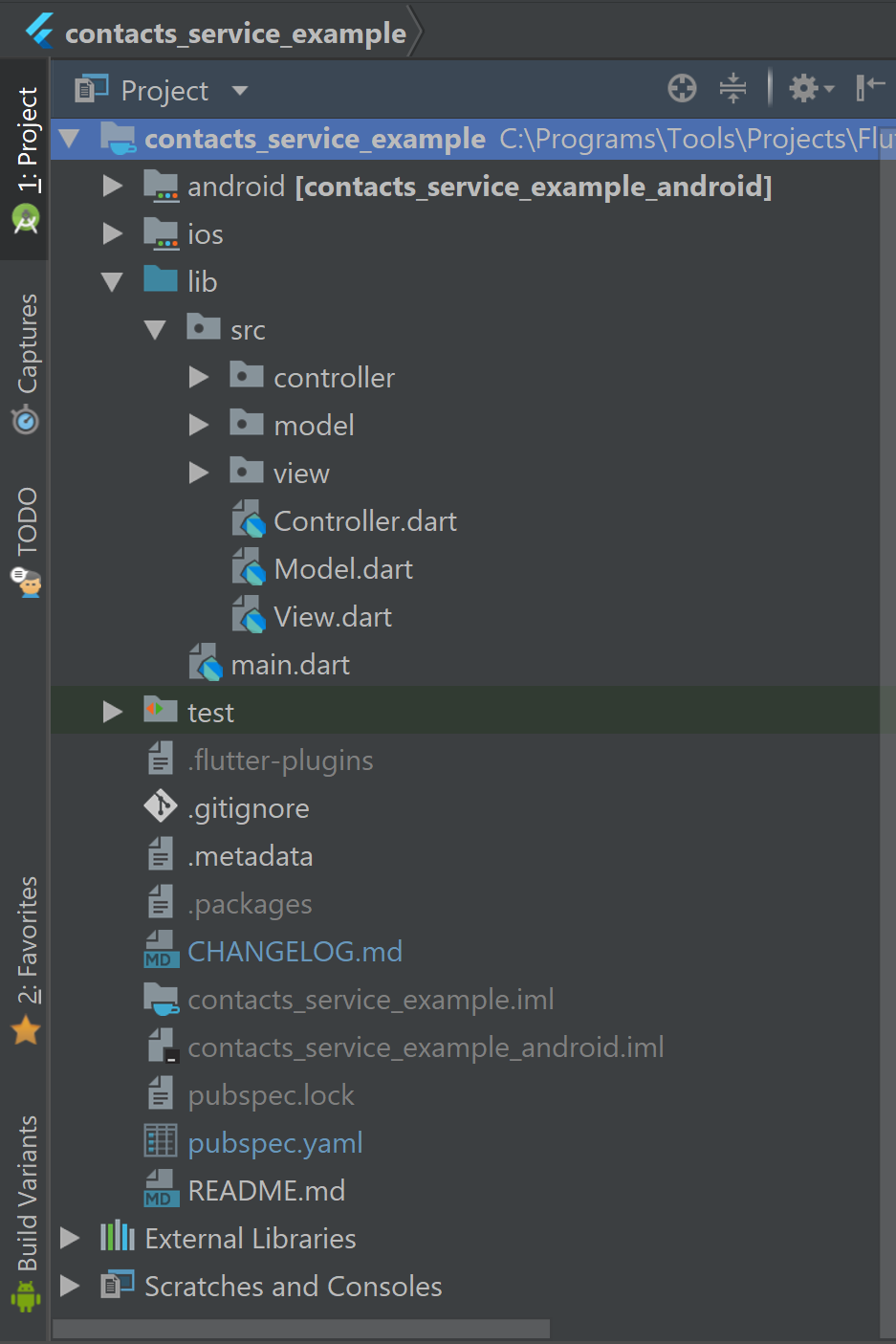Open the Project panel settings gear
Viewport: 896px width, 1344px height.
click(810, 89)
